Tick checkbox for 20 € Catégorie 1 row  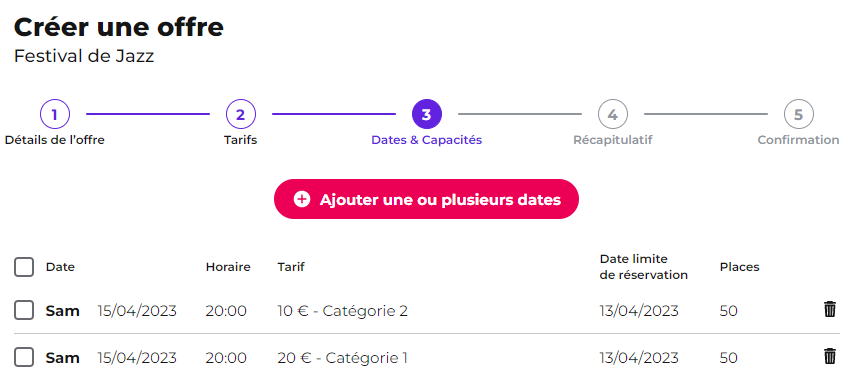point(24,357)
